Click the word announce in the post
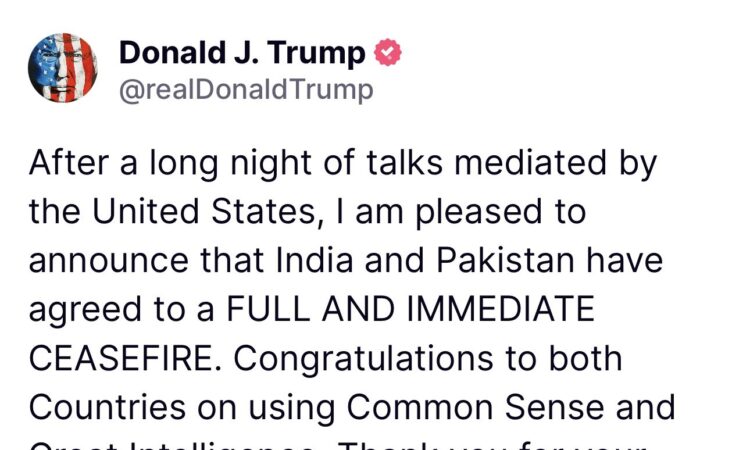This screenshot has height=450, width=750. tap(109, 260)
